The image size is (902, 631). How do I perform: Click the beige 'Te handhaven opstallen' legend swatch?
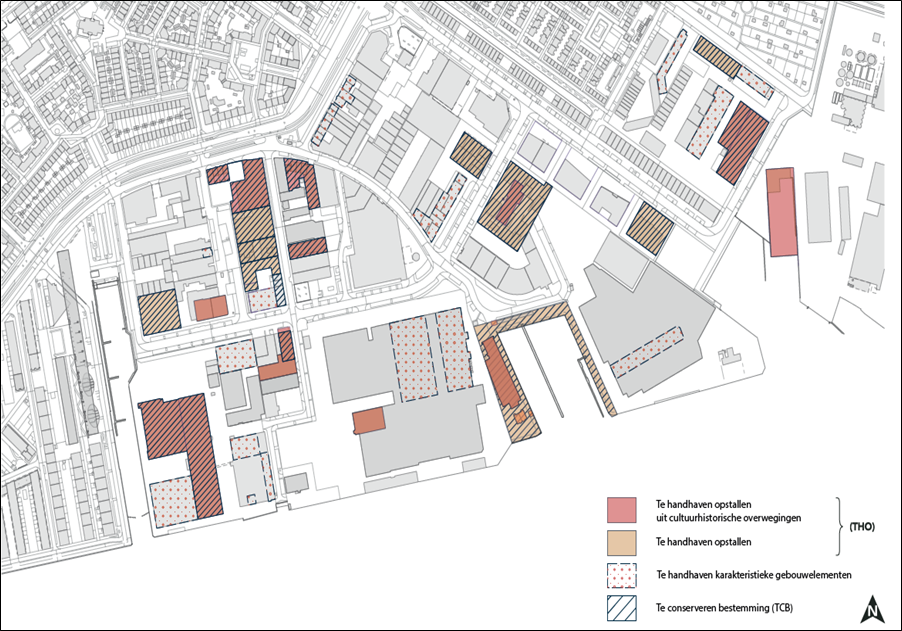click(621, 543)
